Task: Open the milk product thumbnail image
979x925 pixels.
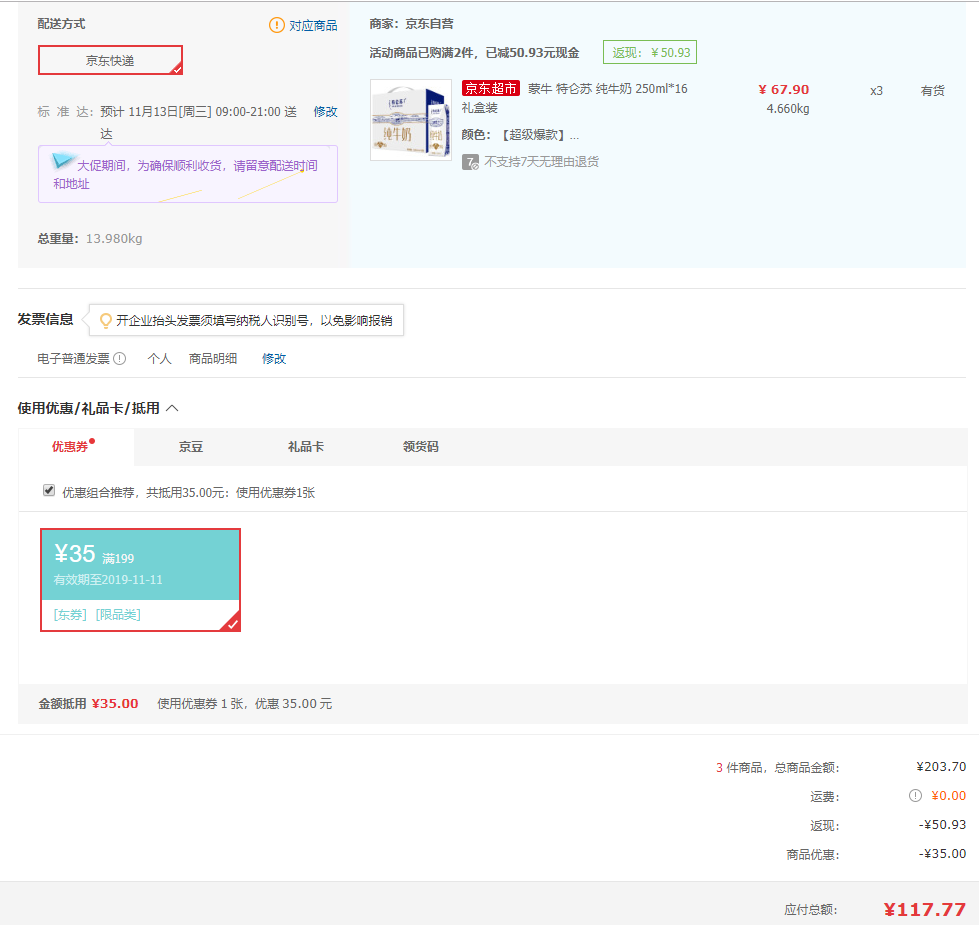Action: tap(411, 120)
